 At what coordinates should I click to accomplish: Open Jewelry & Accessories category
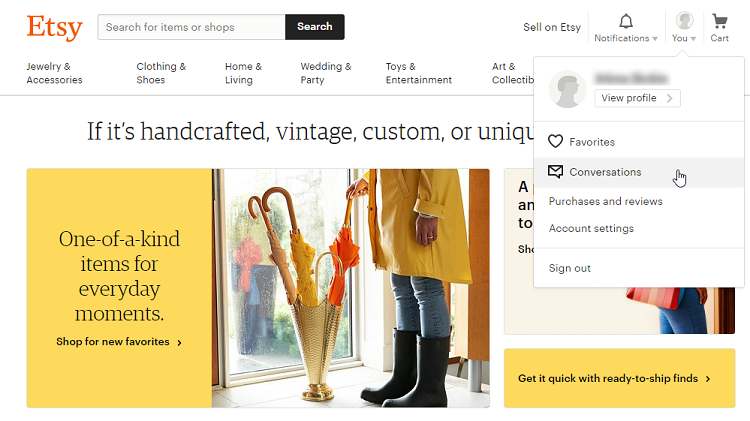[55, 73]
